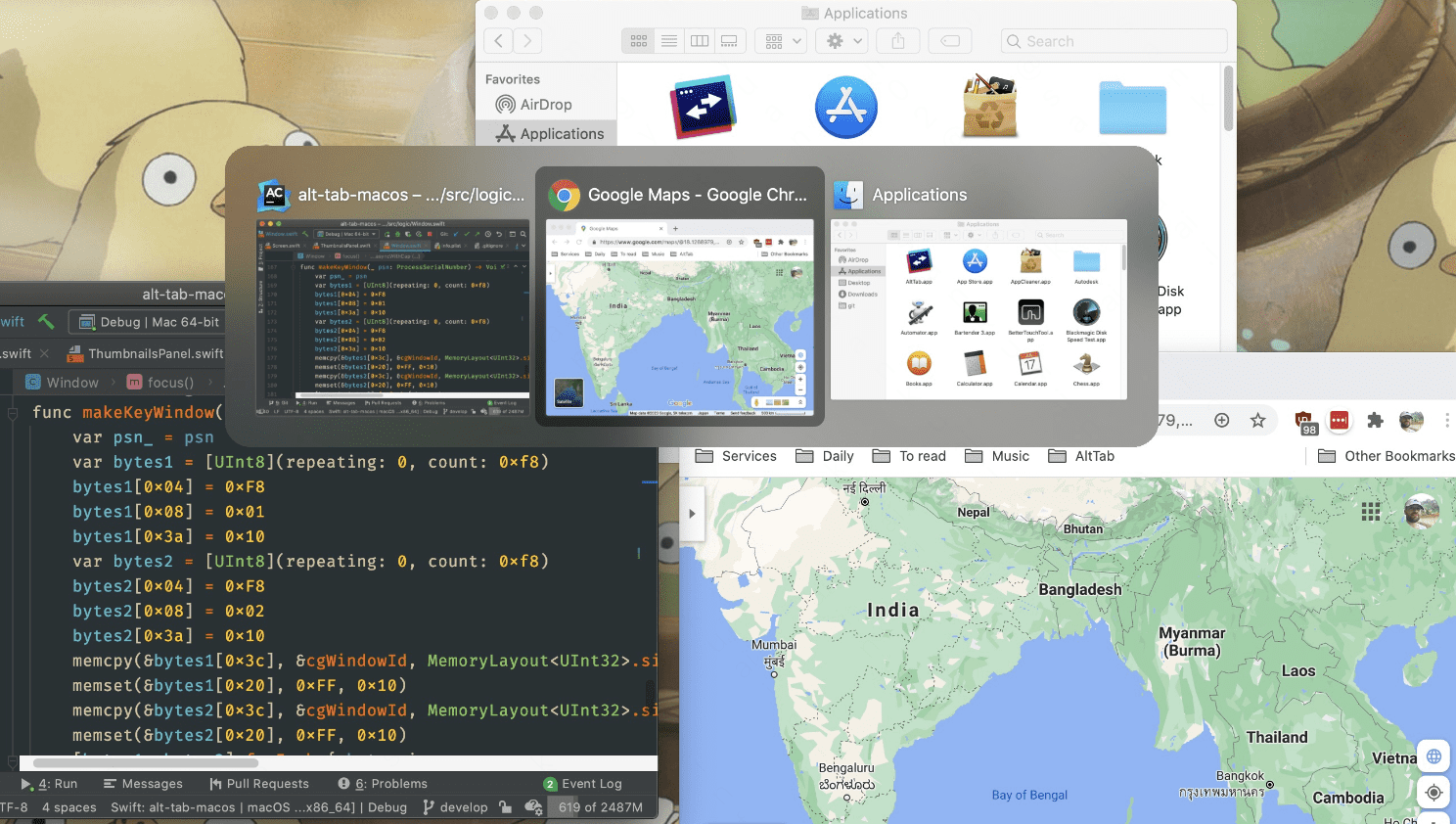Image resolution: width=1456 pixels, height=824 pixels.
Task: Click the globe view icon in Maps
Action: coord(1433,756)
